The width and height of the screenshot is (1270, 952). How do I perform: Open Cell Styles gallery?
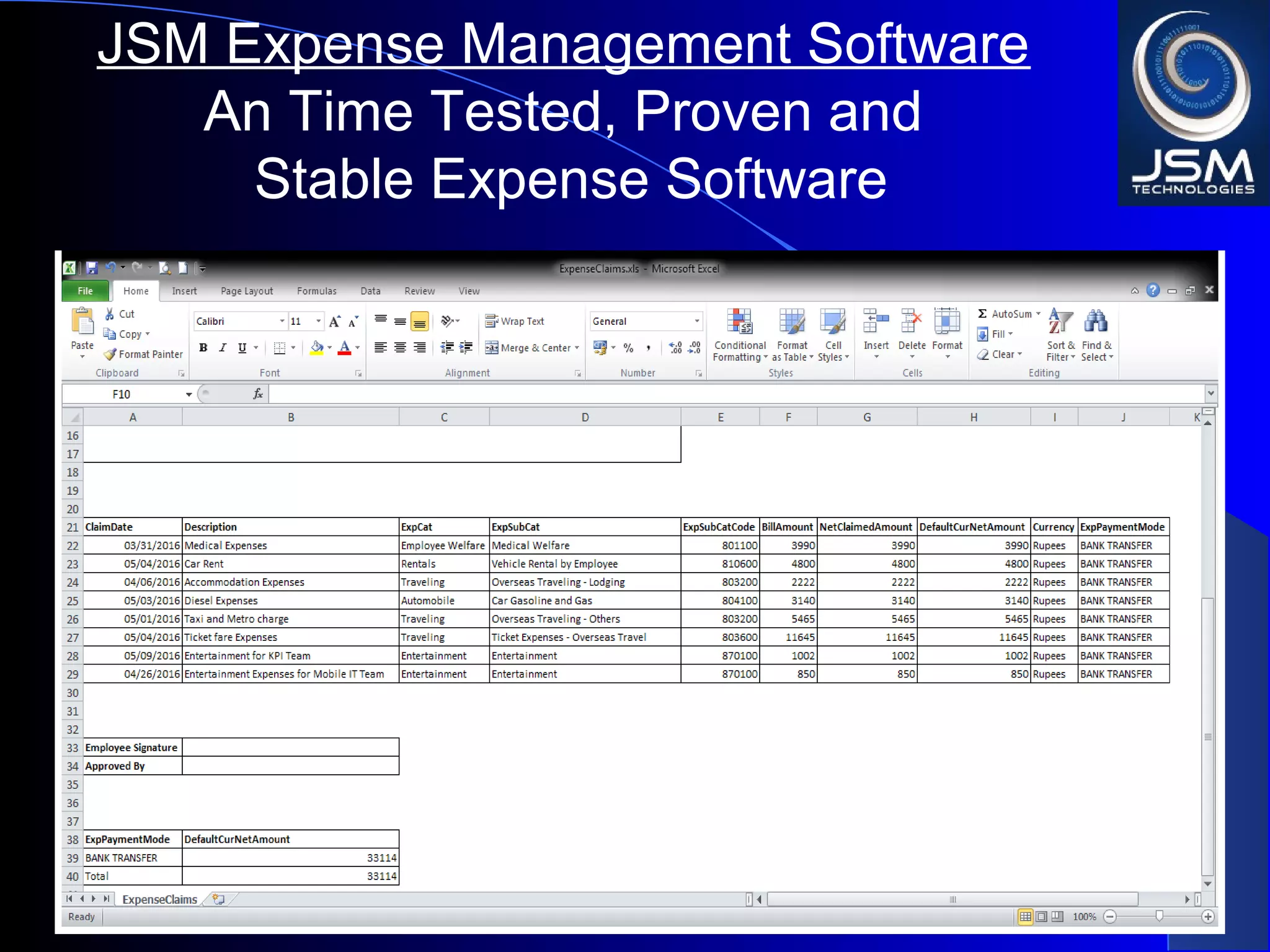pyautogui.click(x=833, y=335)
